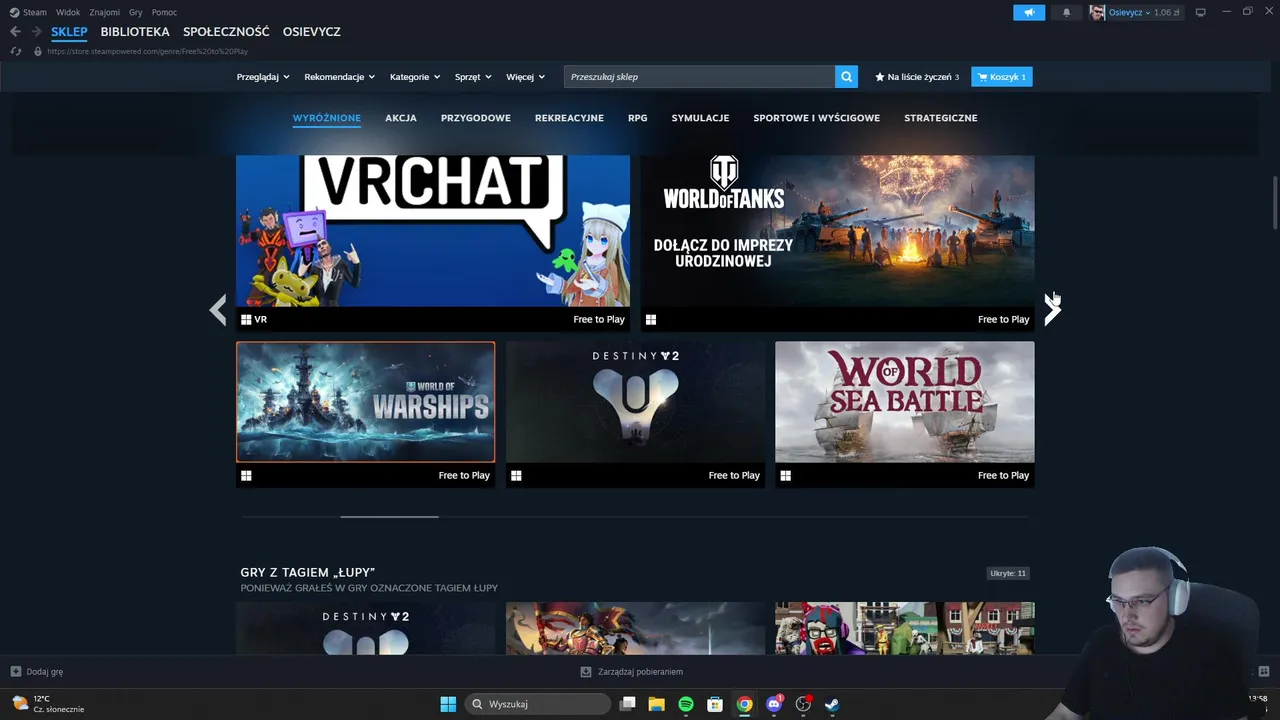1280x720 pixels.
Task: Select the REKREACYJNE genre tab
Action: click(569, 118)
